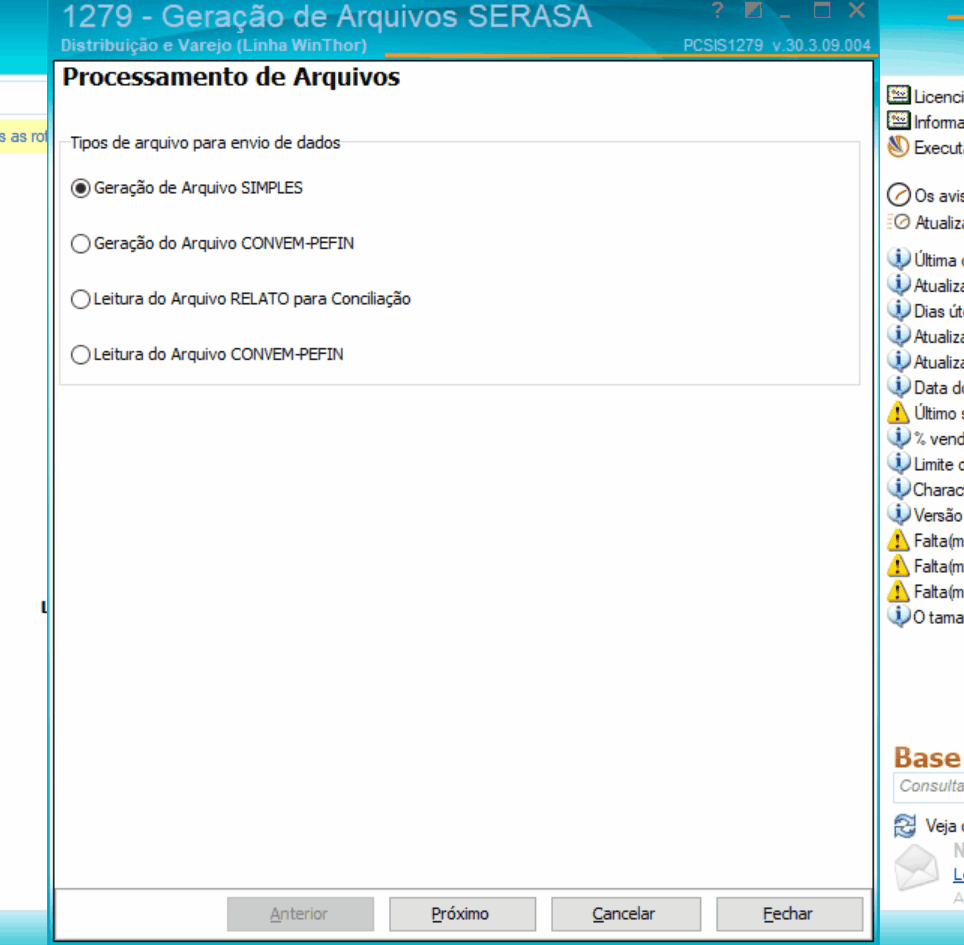Click the Informa... icon in side panel
Screen dimensions: 964x945
coord(898,121)
